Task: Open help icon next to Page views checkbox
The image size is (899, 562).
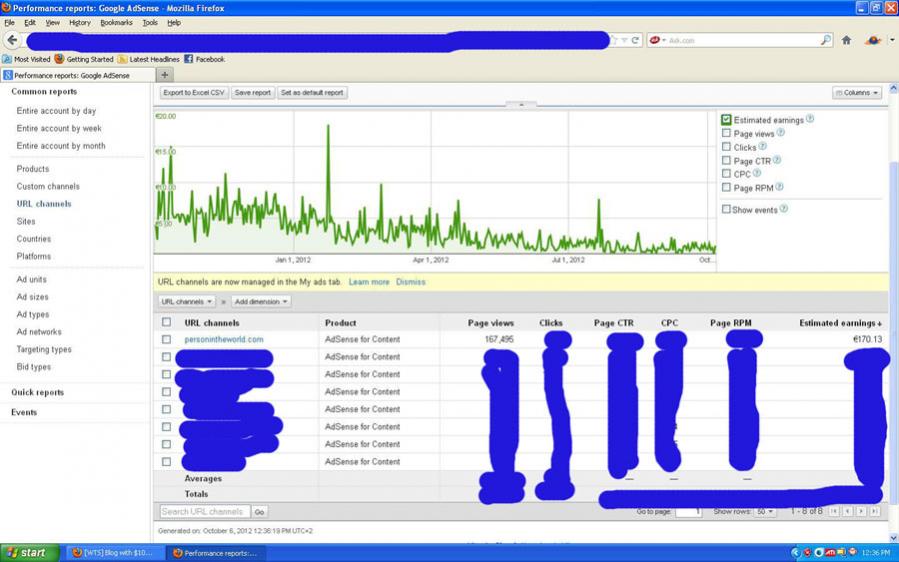Action: (x=780, y=132)
